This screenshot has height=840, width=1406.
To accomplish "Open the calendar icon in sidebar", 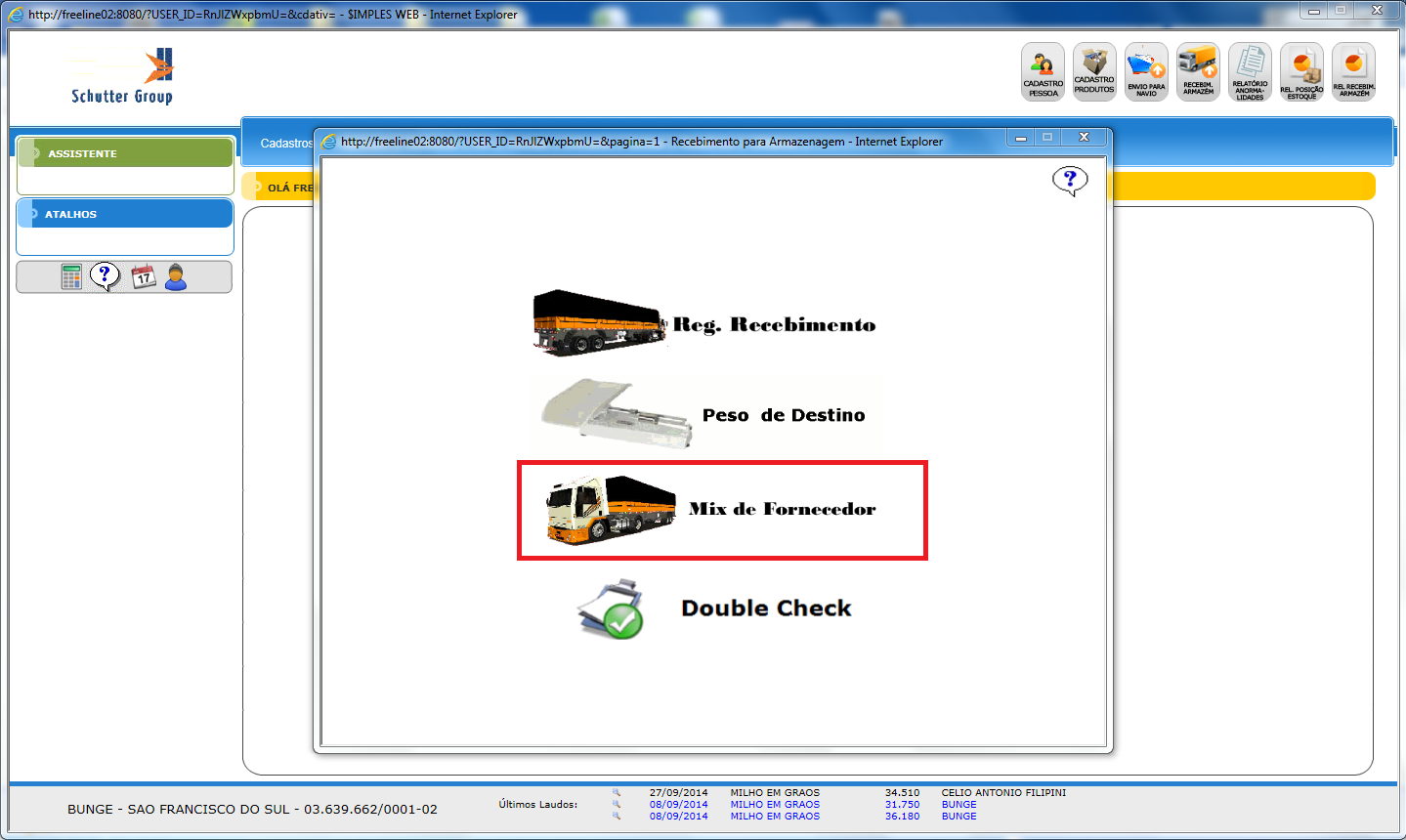I will coord(144,277).
